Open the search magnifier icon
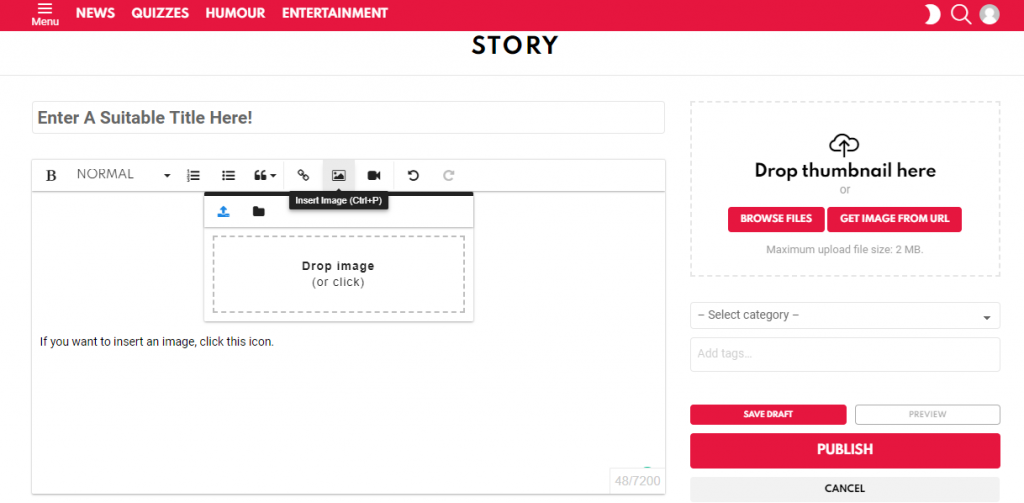The height and width of the screenshot is (503, 1024). point(961,14)
